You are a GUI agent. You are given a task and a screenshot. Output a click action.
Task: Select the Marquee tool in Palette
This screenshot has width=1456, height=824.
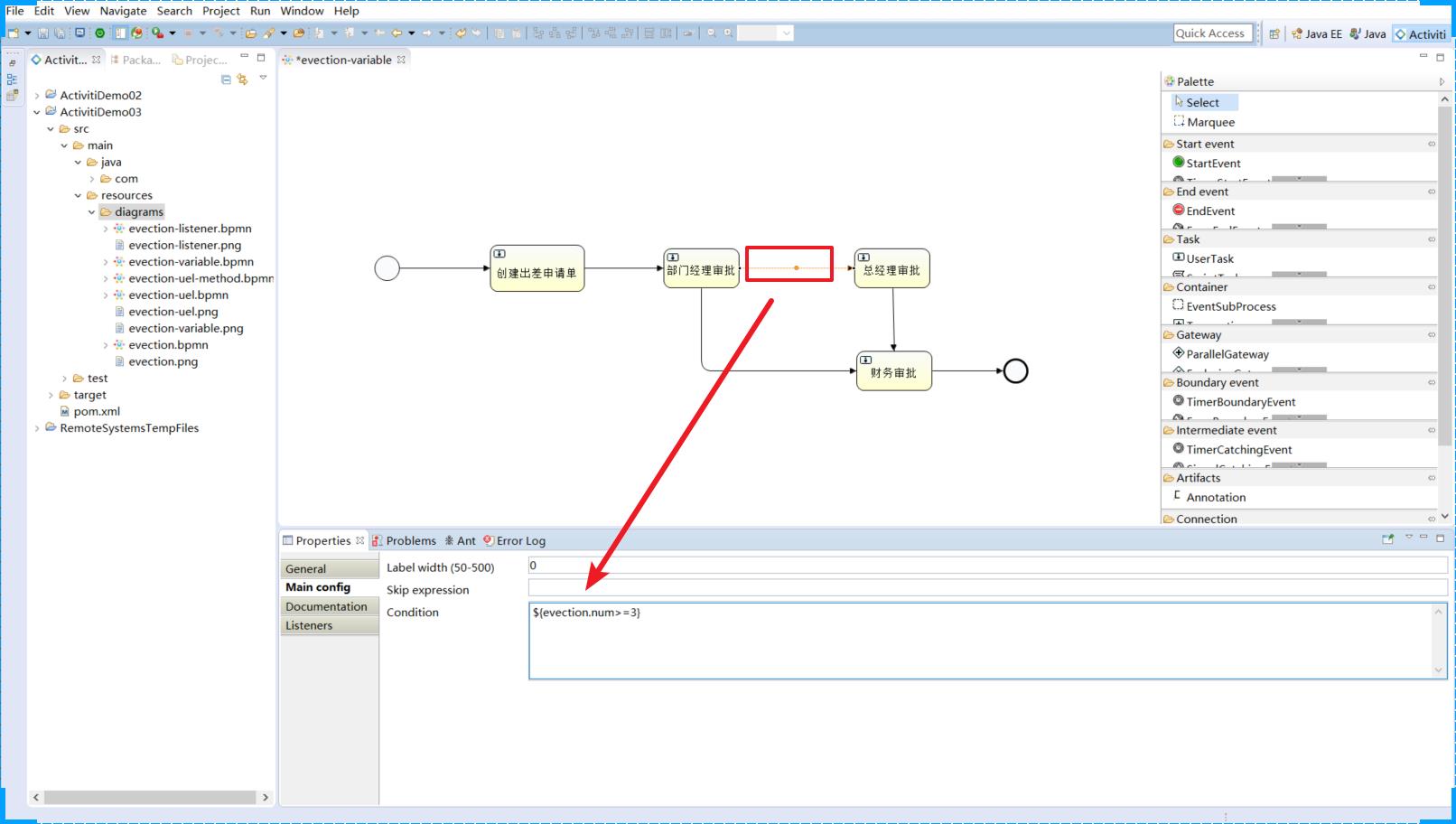coord(1203,122)
